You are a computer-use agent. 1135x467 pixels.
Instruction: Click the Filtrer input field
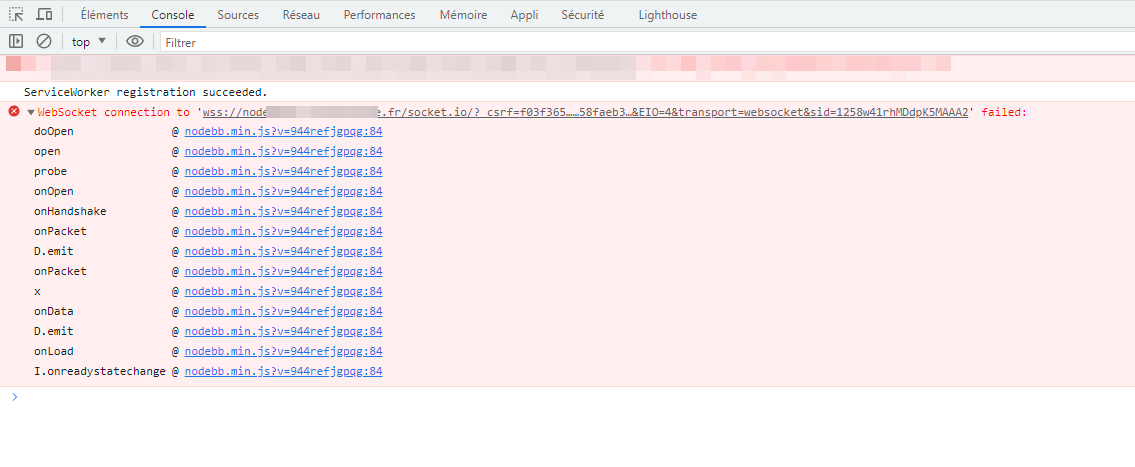pyautogui.click(x=640, y=42)
